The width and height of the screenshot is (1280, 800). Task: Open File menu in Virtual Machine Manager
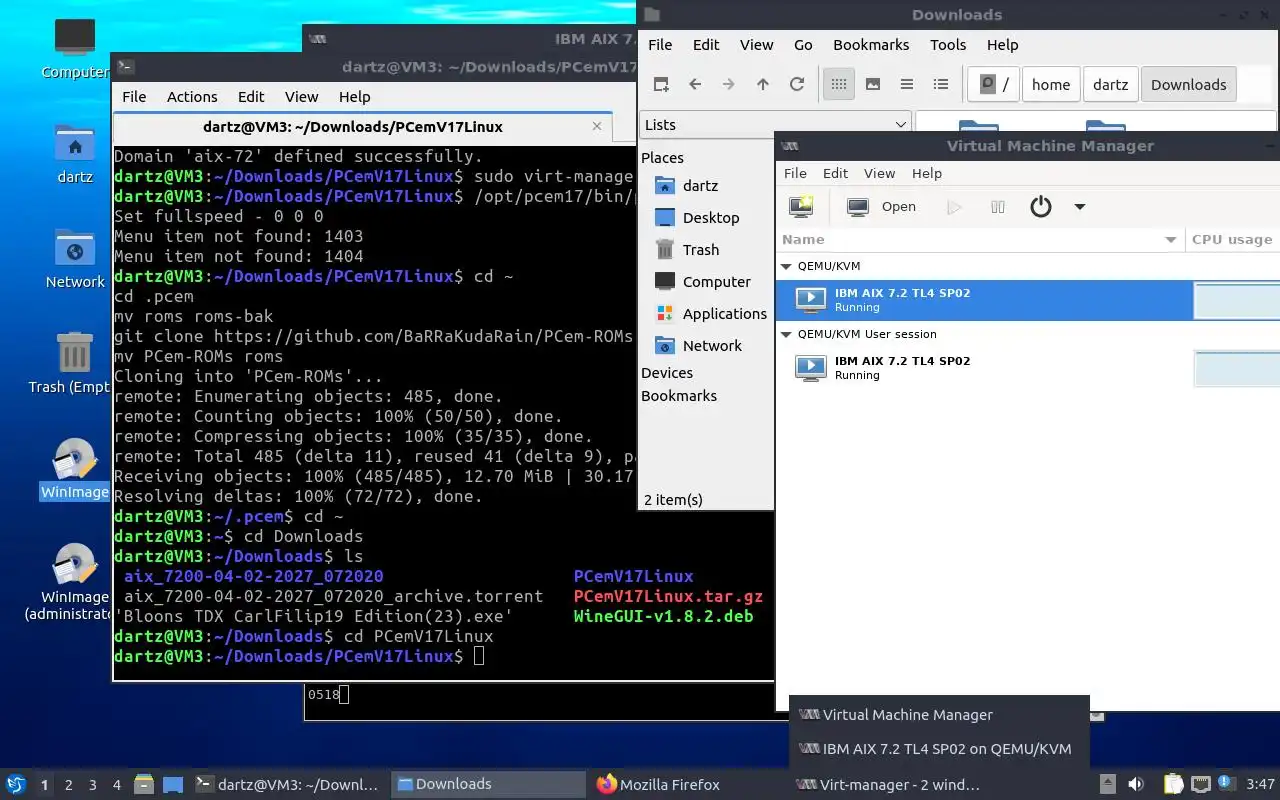coord(795,173)
